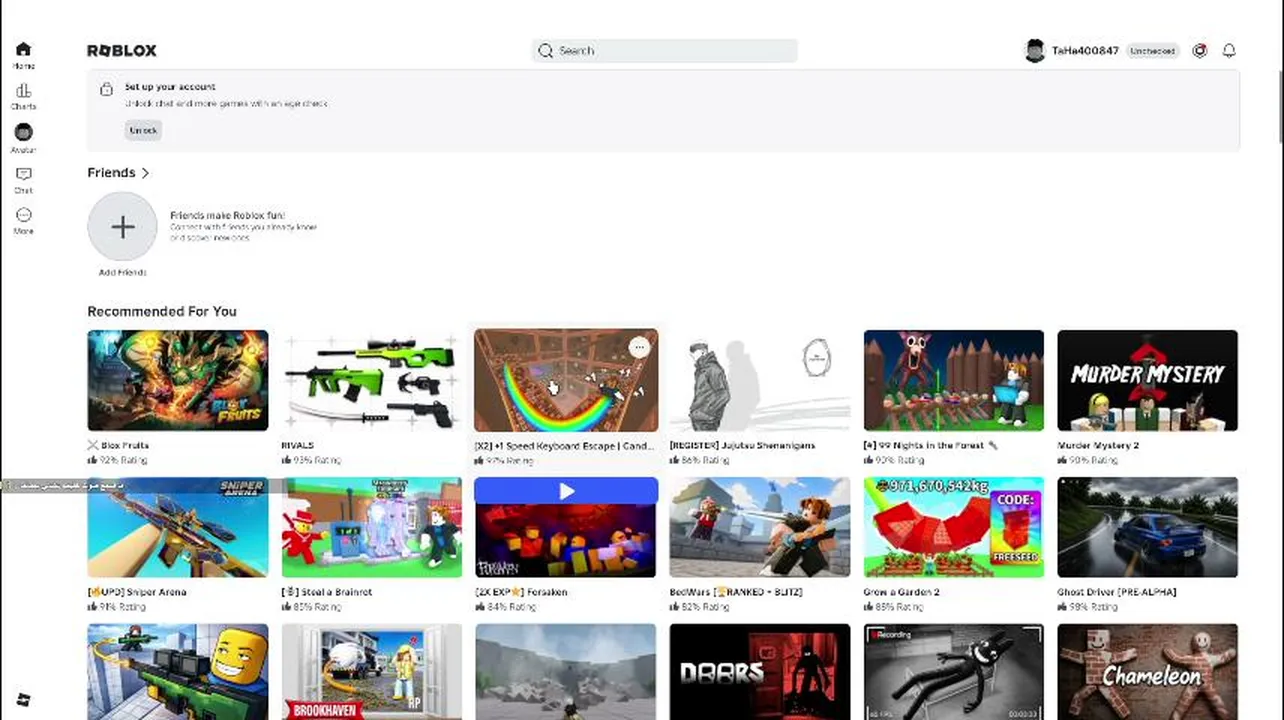Screen dimensions: 1284x720
Task: Click the Ghost Driver title text
Action: click(1117, 592)
